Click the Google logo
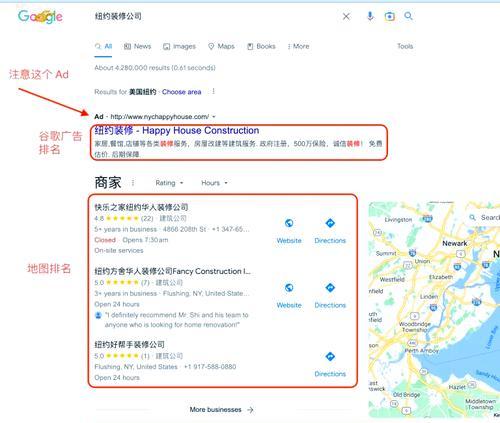The image size is (500, 423). tap(40, 16)
